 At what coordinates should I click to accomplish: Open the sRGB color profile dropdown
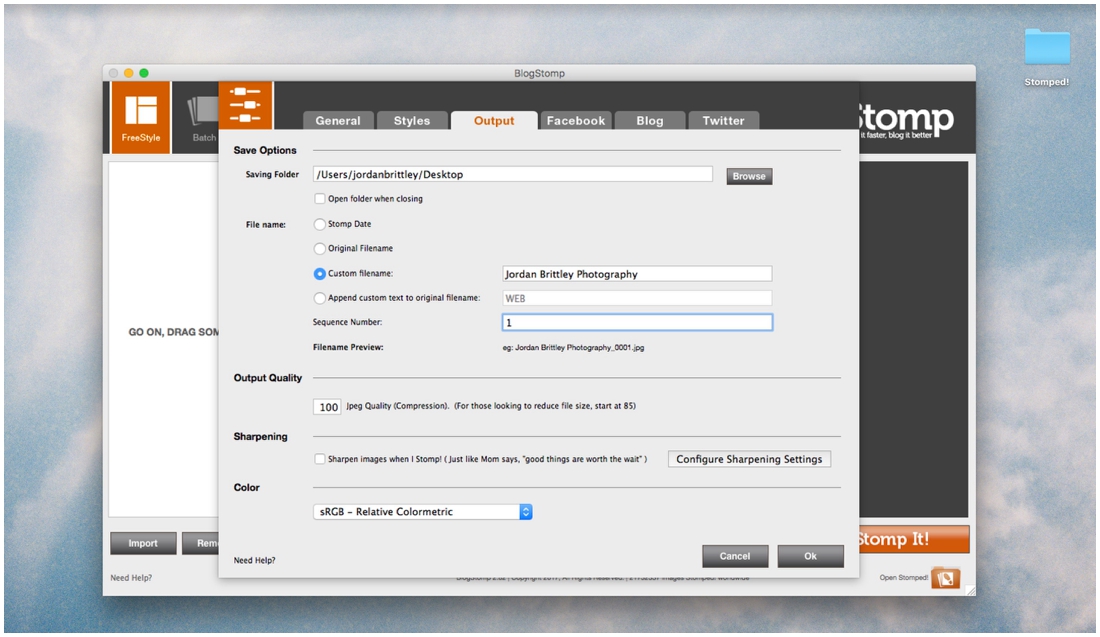422,511
